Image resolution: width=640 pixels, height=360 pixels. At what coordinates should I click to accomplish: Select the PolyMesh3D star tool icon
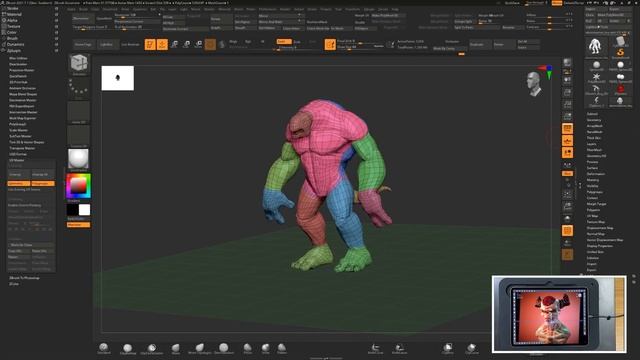596,78
